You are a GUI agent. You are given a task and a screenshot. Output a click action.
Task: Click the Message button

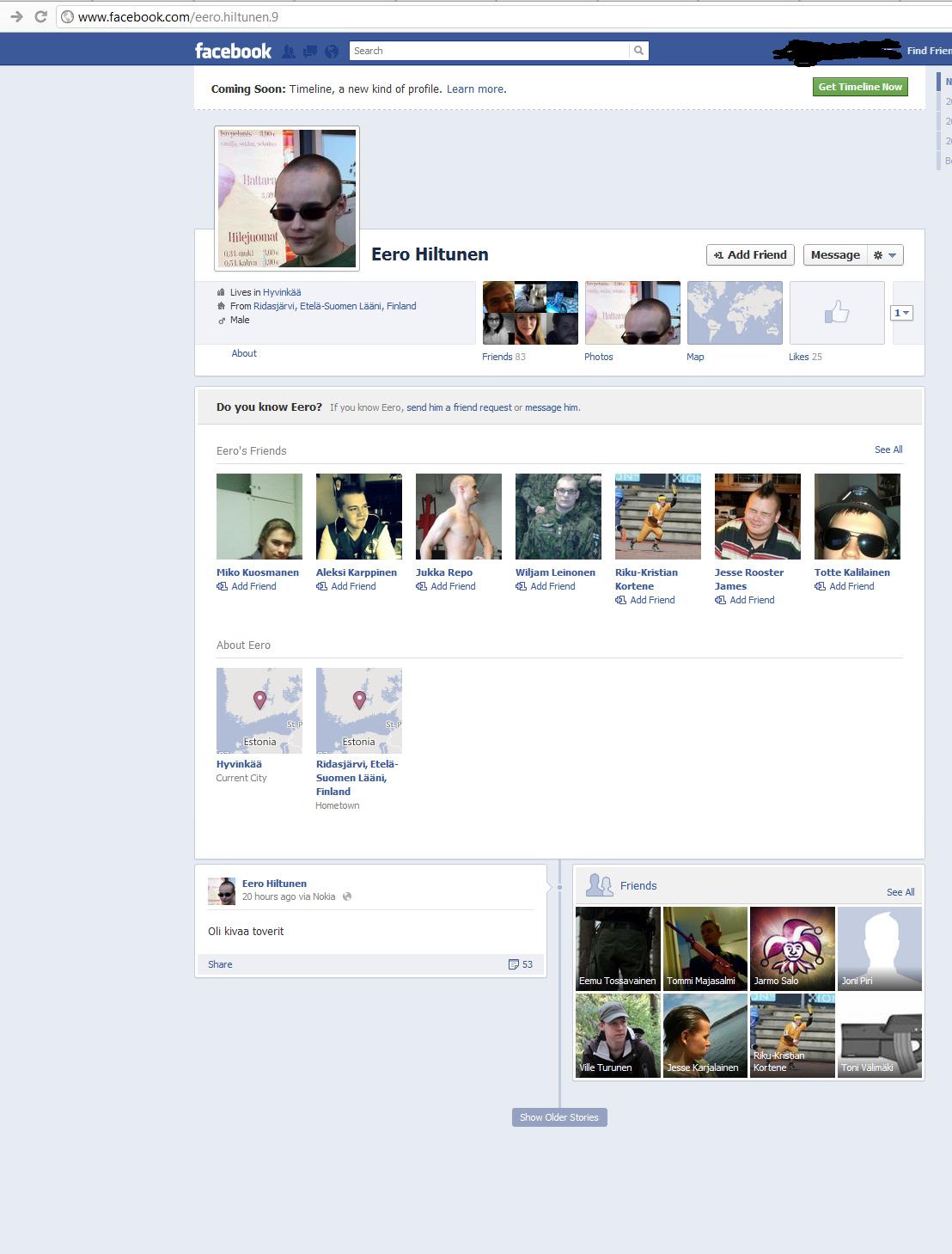click(835, 254)
